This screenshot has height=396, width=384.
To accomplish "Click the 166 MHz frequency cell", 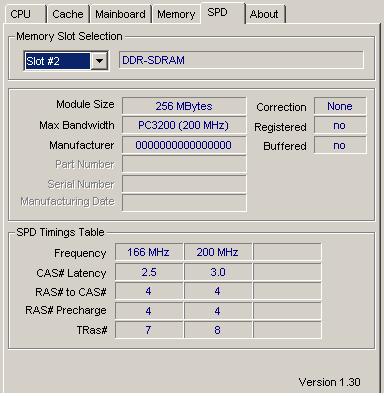I will point(149,252).
